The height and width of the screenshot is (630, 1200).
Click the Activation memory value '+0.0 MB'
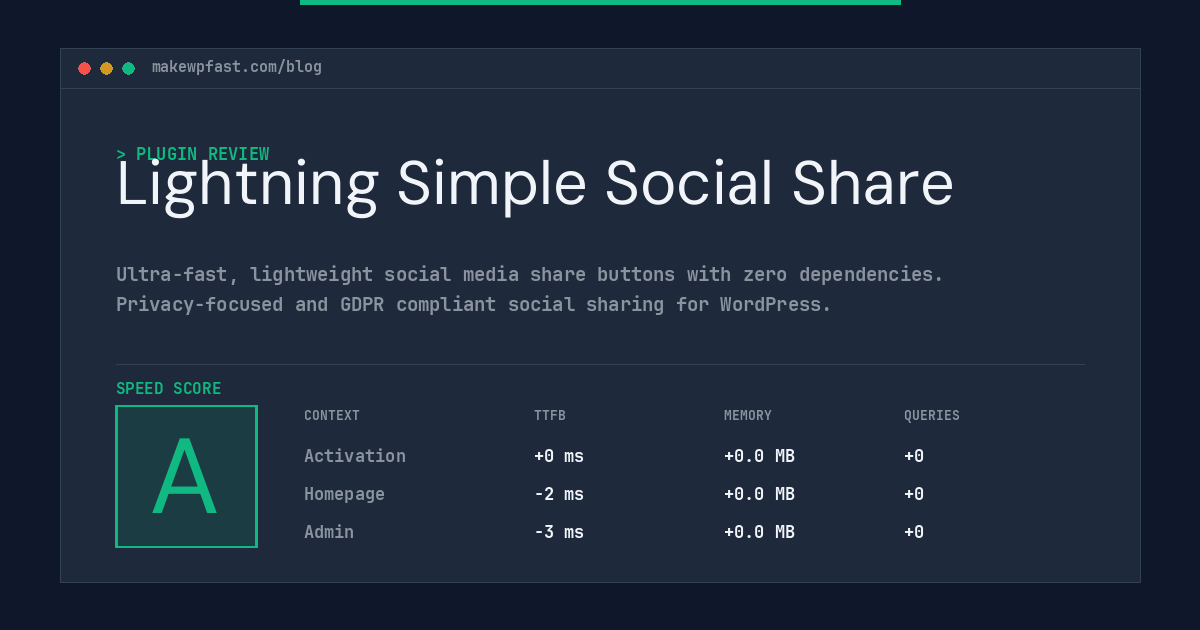pyautogui.click(x=759, y=456)
